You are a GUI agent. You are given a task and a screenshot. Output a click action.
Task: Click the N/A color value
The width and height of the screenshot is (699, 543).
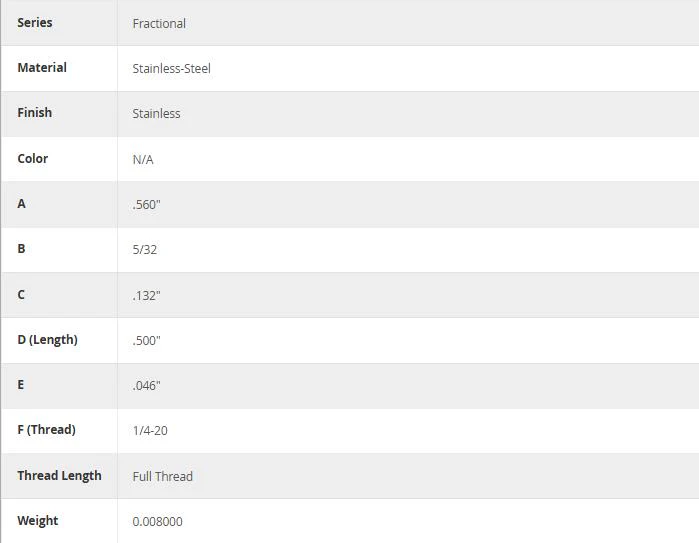pyautogui.click(x=143, y=160)
